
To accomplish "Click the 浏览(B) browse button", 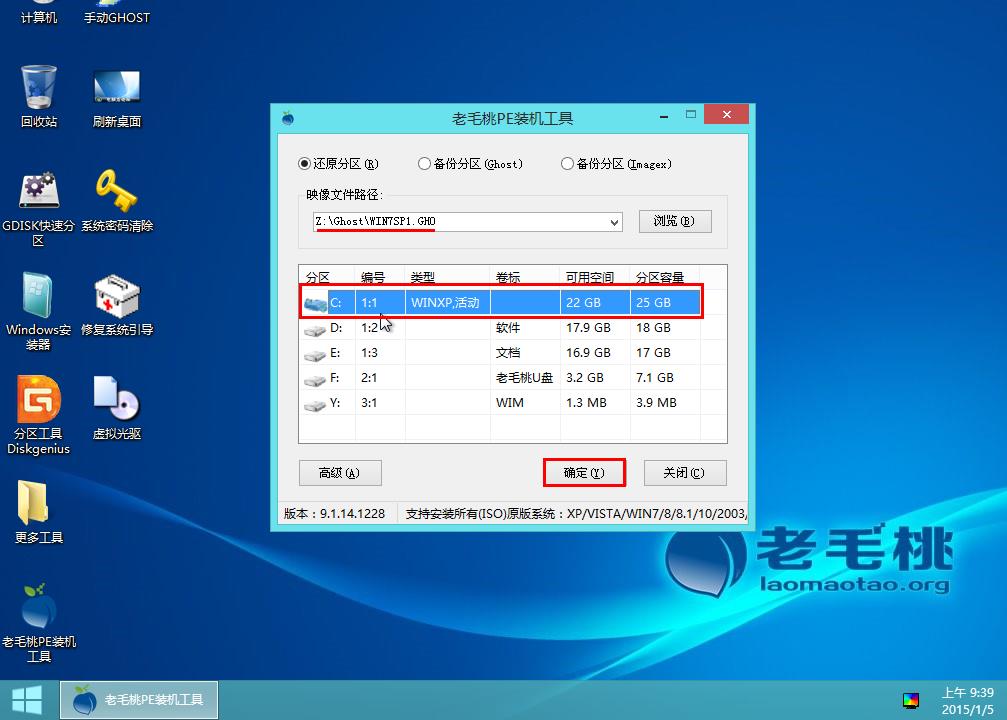I will click(x=675, y=222).
